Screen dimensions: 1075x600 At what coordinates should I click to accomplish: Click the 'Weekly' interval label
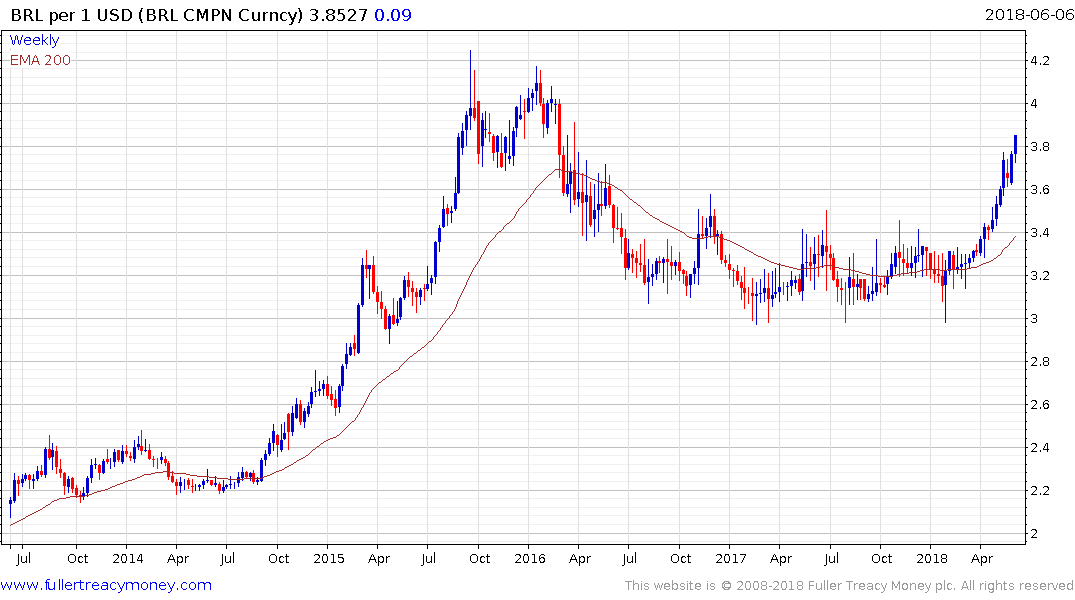[34, 40]
